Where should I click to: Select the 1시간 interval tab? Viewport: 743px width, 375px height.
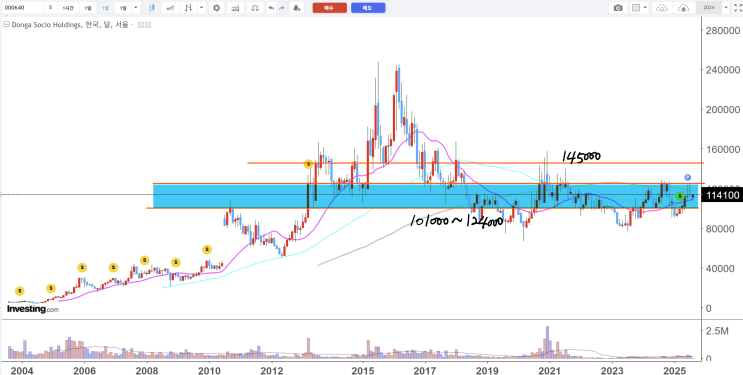68,8
